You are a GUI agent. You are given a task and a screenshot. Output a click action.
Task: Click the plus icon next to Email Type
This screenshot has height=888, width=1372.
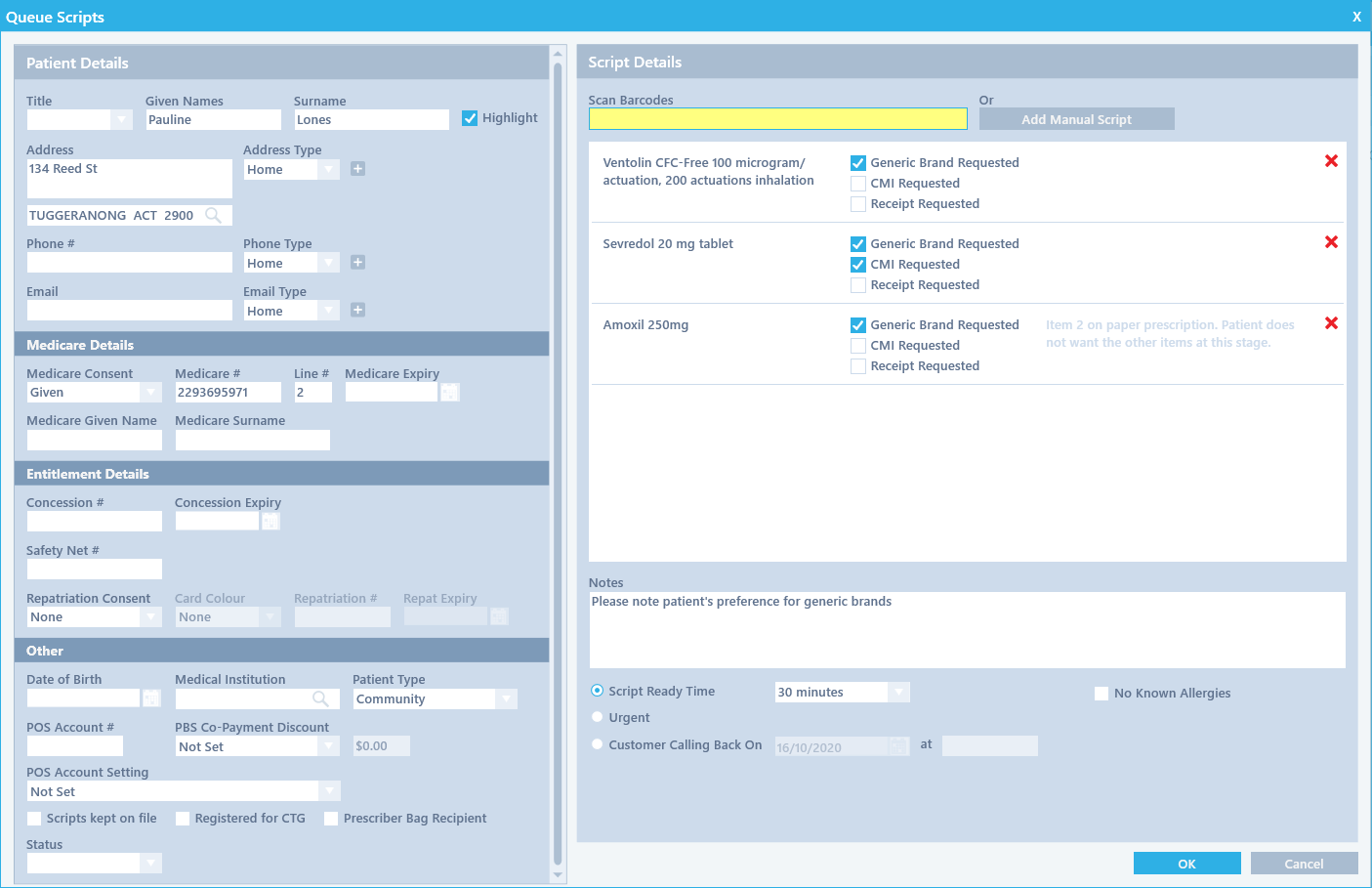(x=357, y=311)
